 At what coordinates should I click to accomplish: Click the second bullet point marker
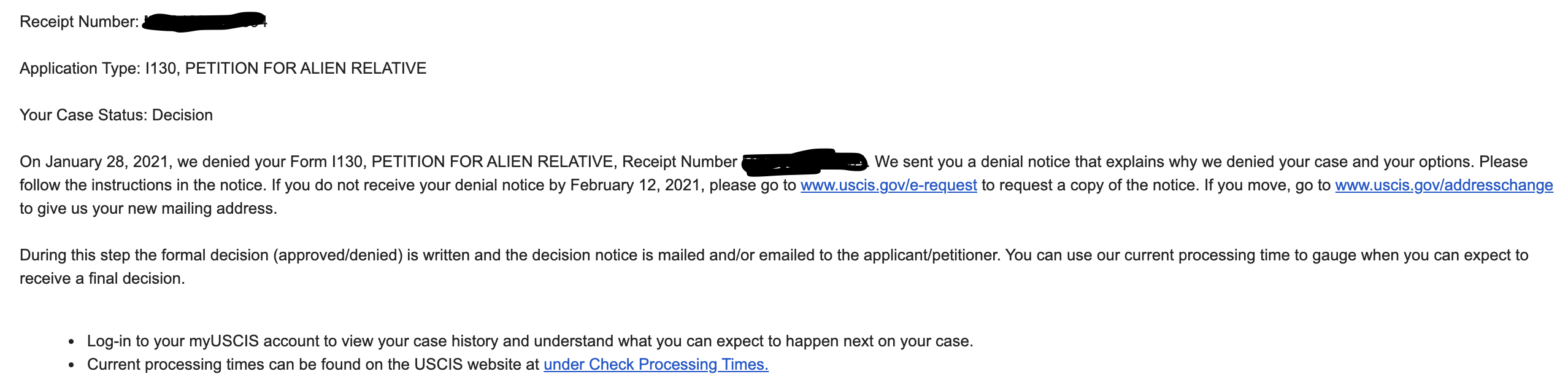coord(72,365)
